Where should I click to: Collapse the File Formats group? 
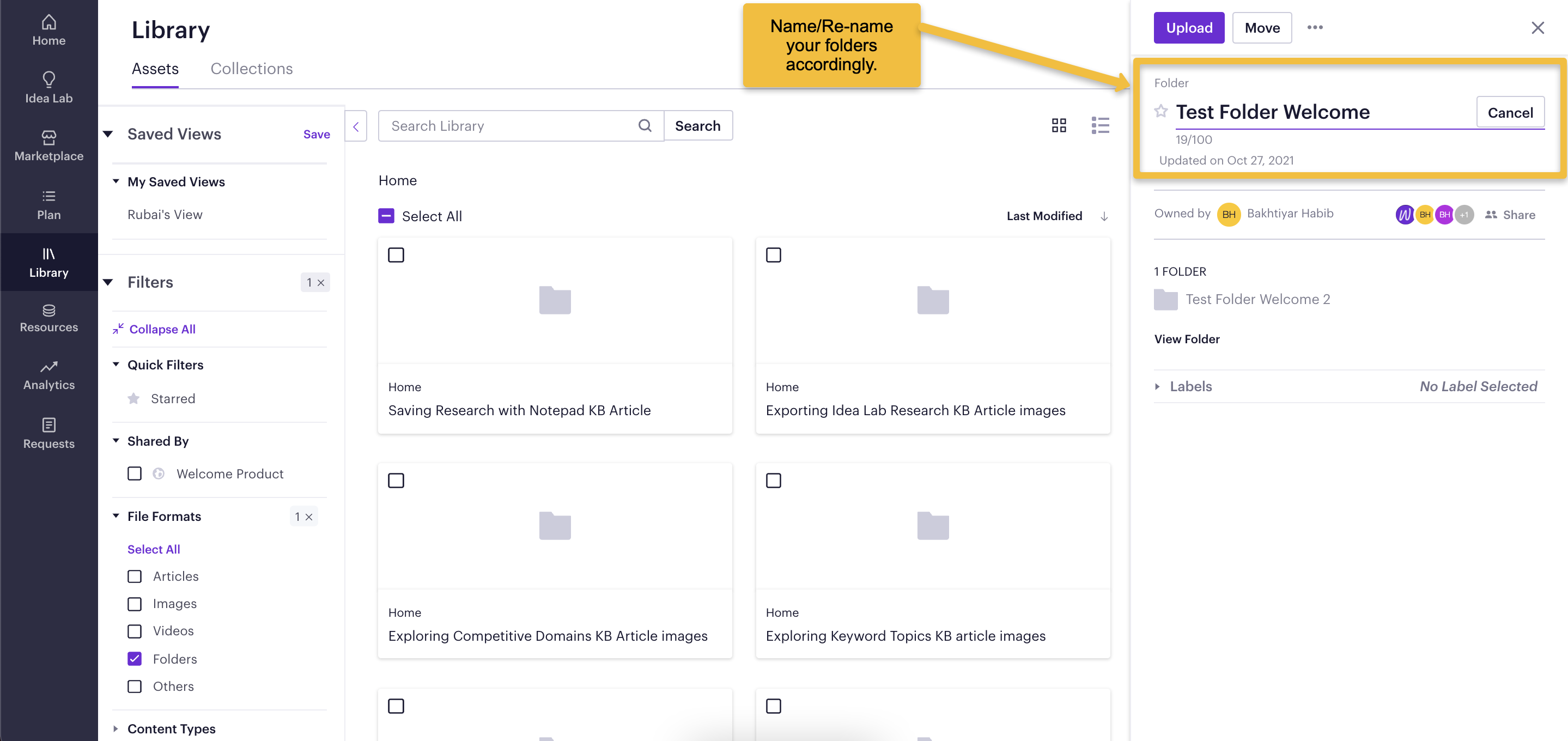[x=116, y=517]
